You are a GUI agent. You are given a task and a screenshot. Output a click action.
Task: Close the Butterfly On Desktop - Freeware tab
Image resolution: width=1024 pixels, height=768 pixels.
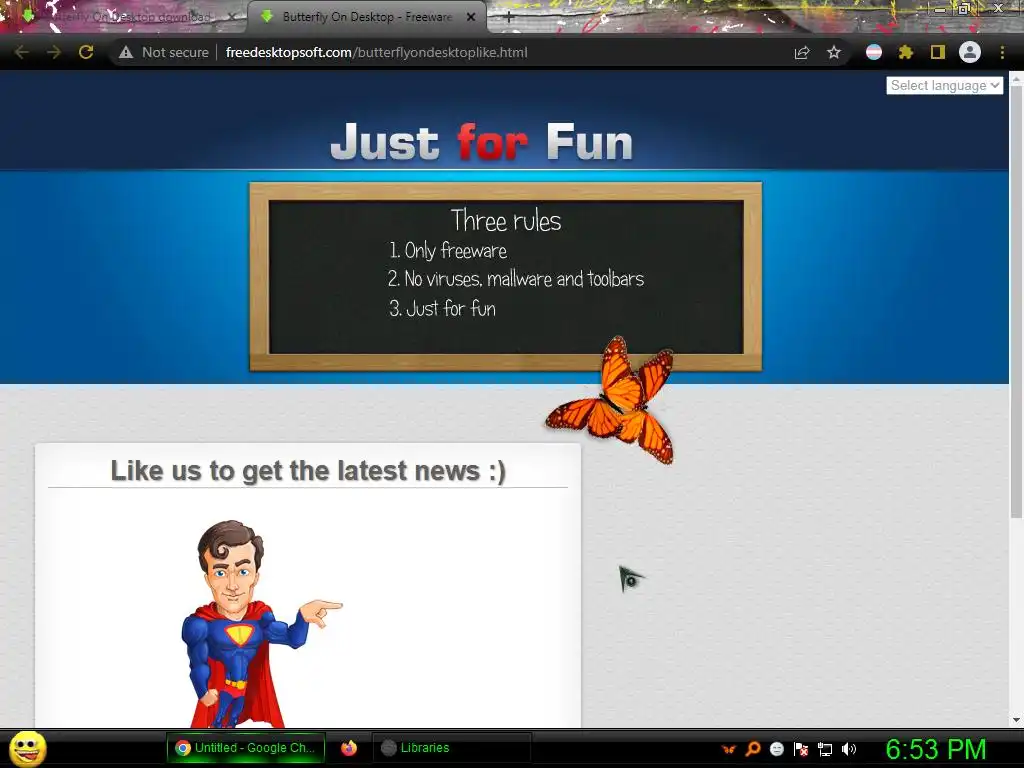471,18
